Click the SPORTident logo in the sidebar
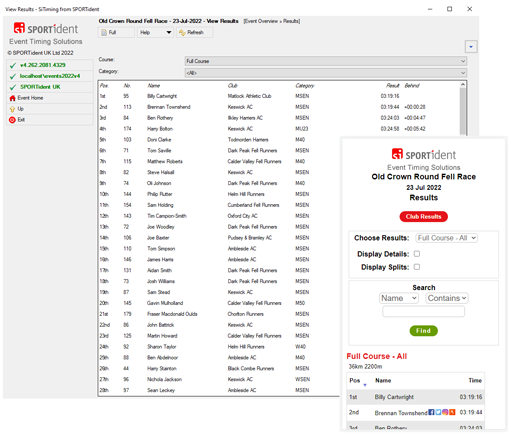 [x=46, y=28]
